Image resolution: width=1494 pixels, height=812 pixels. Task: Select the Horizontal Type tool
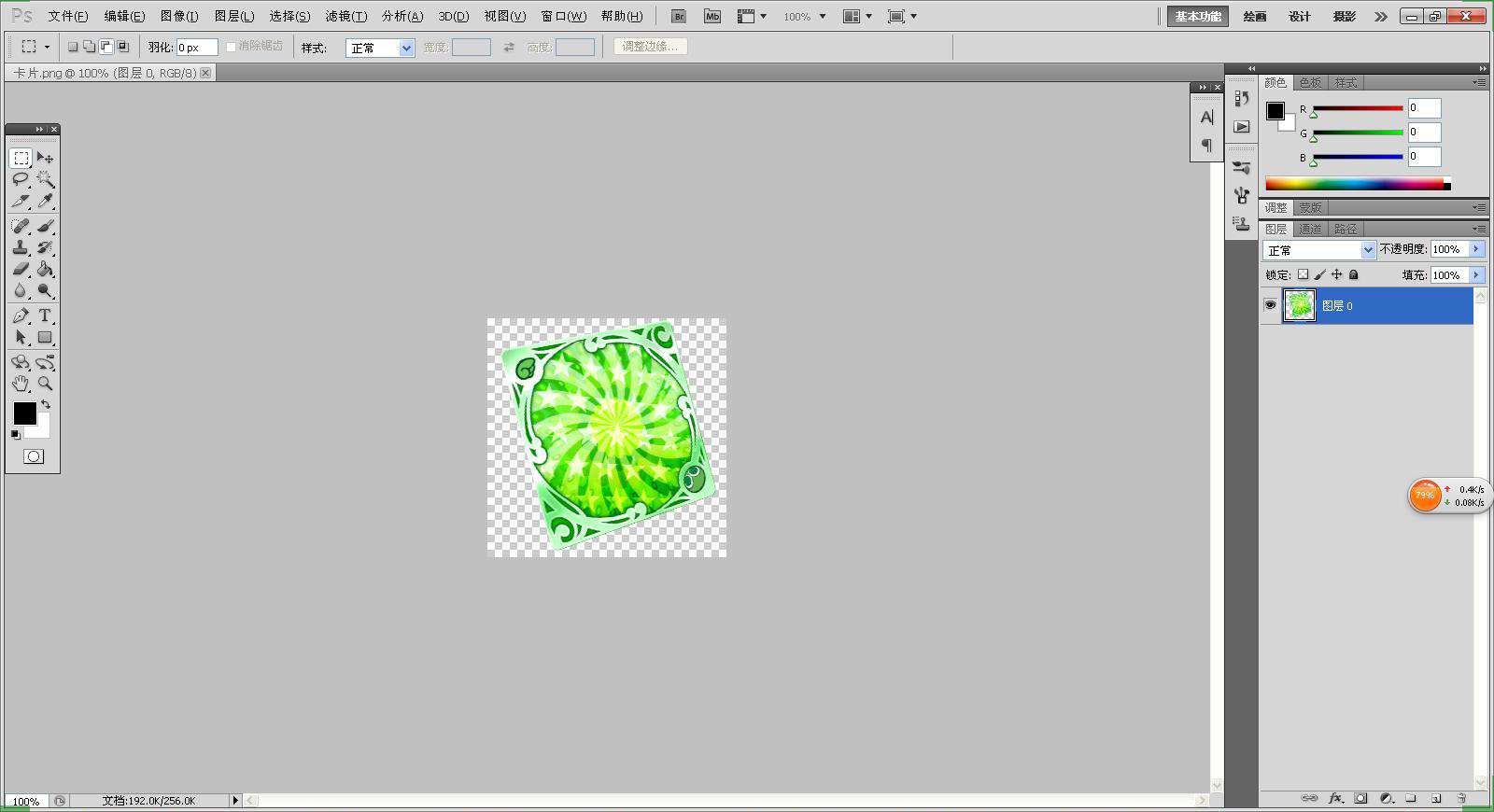[x=45, y=315]
